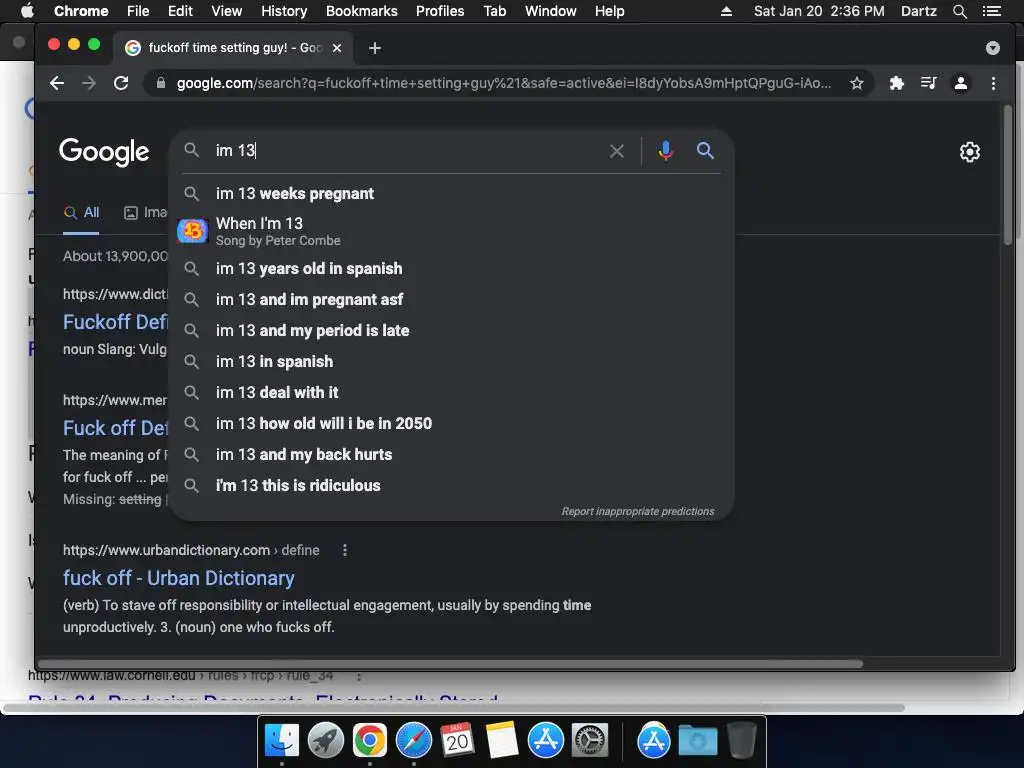Go back using the browser back arrow
This screenshot has width=1024, height=768.
(57, 83)
